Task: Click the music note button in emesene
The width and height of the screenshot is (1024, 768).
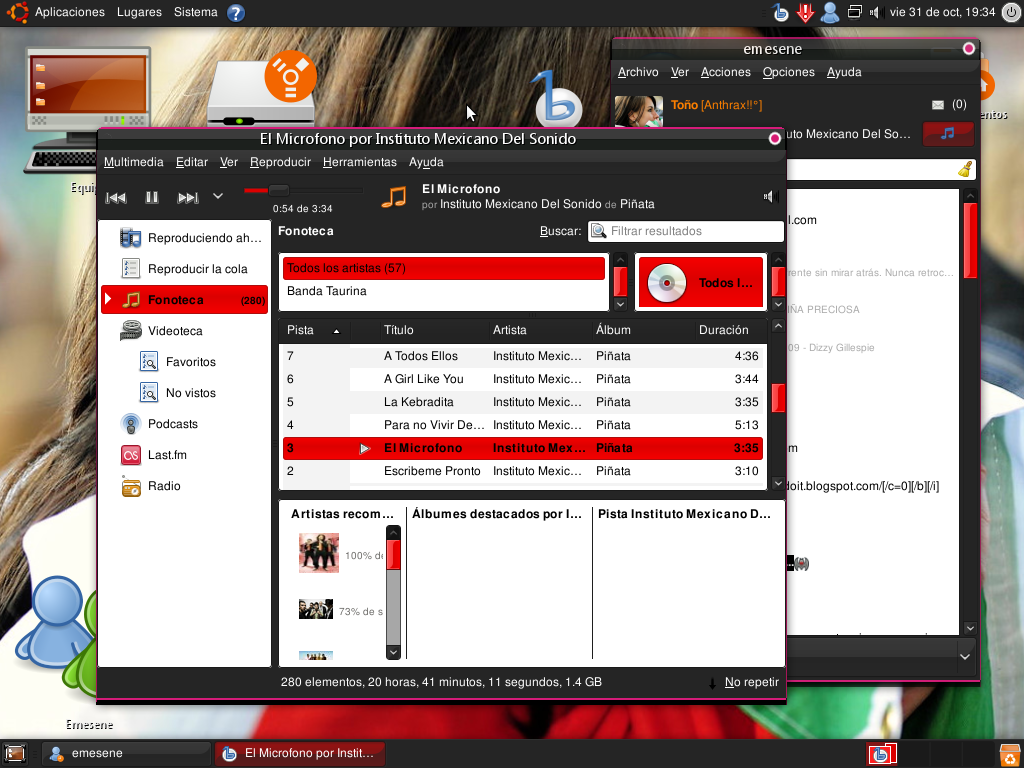Action: click(x=948, y=134)
